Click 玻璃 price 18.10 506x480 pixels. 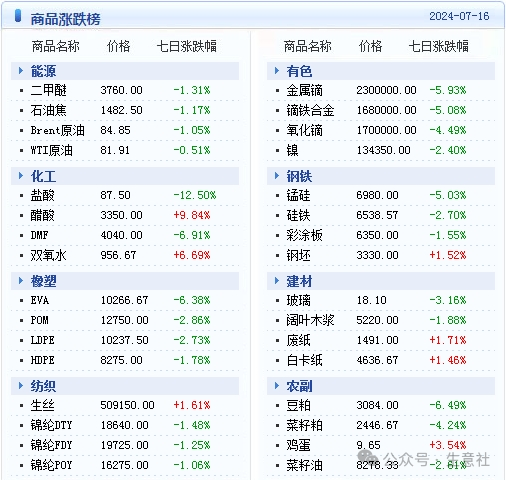[371, 300]
